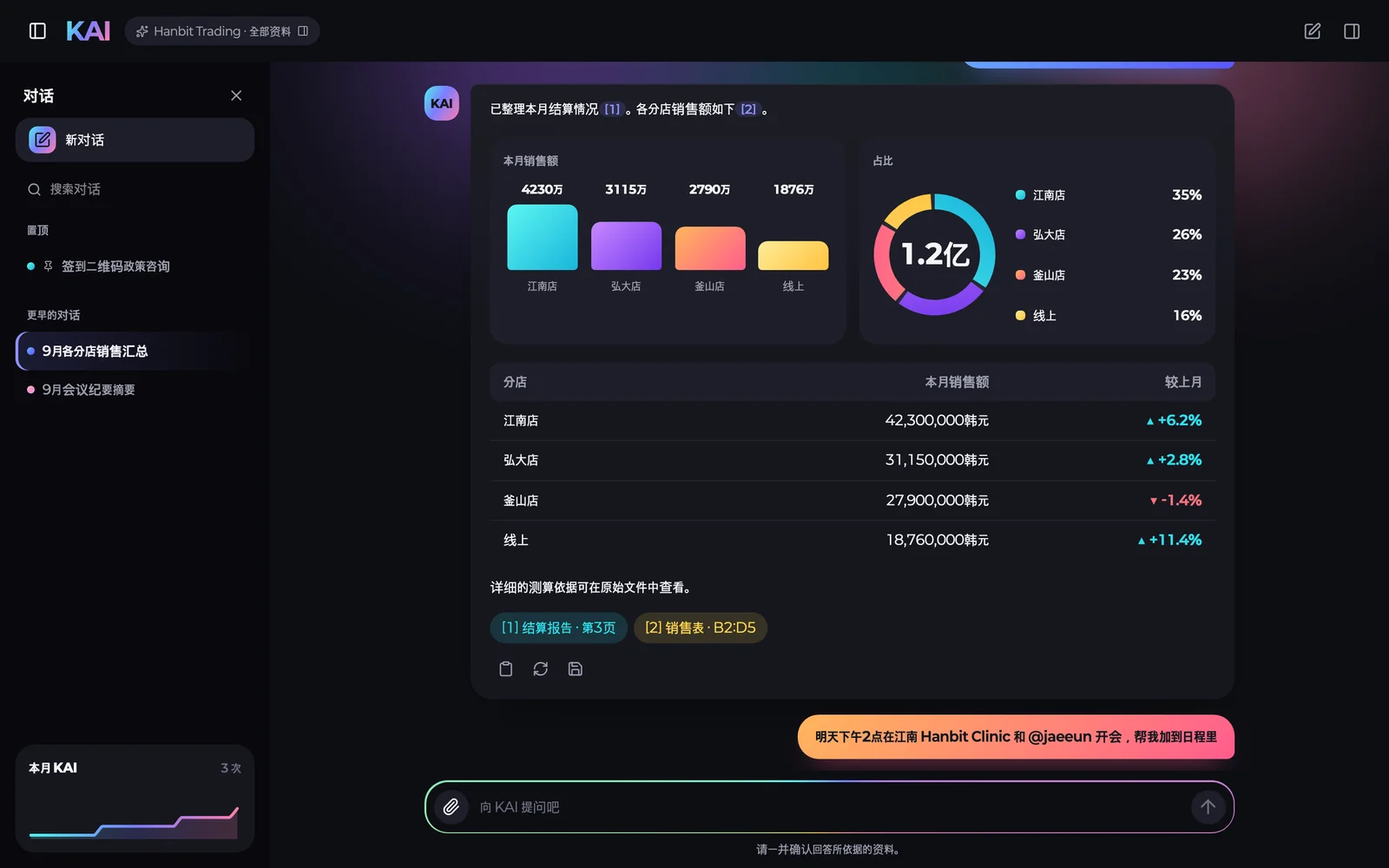Click the 弘大店 26% legend entry
The width and height of the screenshot is (1389, 868).
pos(1109,235)
